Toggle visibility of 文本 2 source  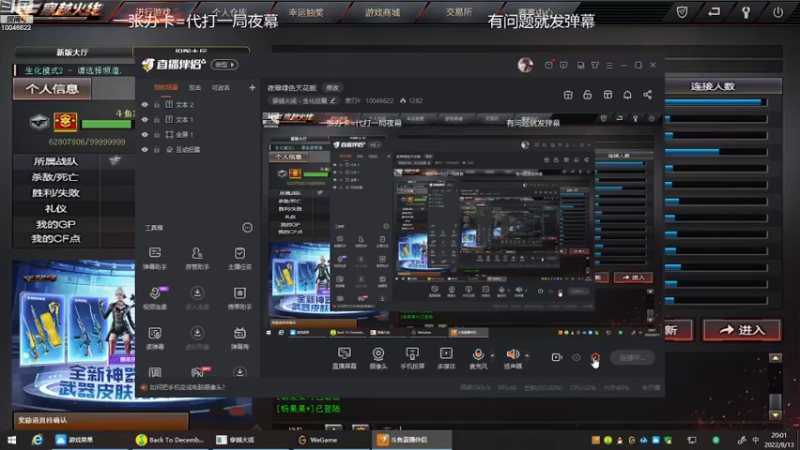[145, 105]
